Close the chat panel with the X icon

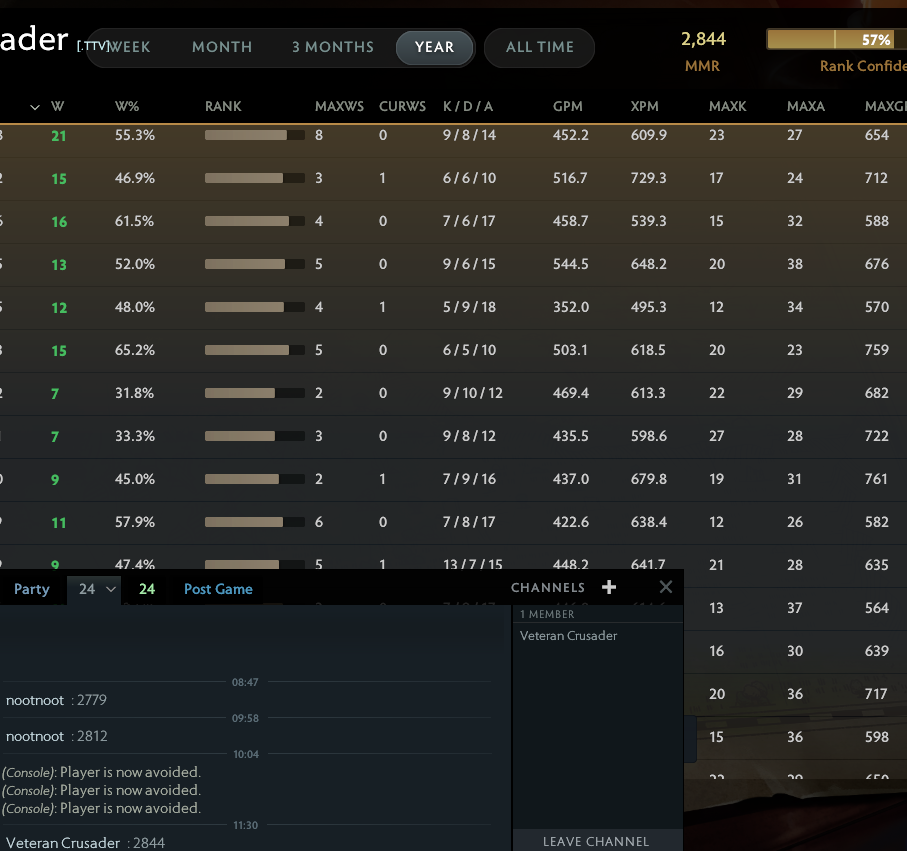click(665, 587)
